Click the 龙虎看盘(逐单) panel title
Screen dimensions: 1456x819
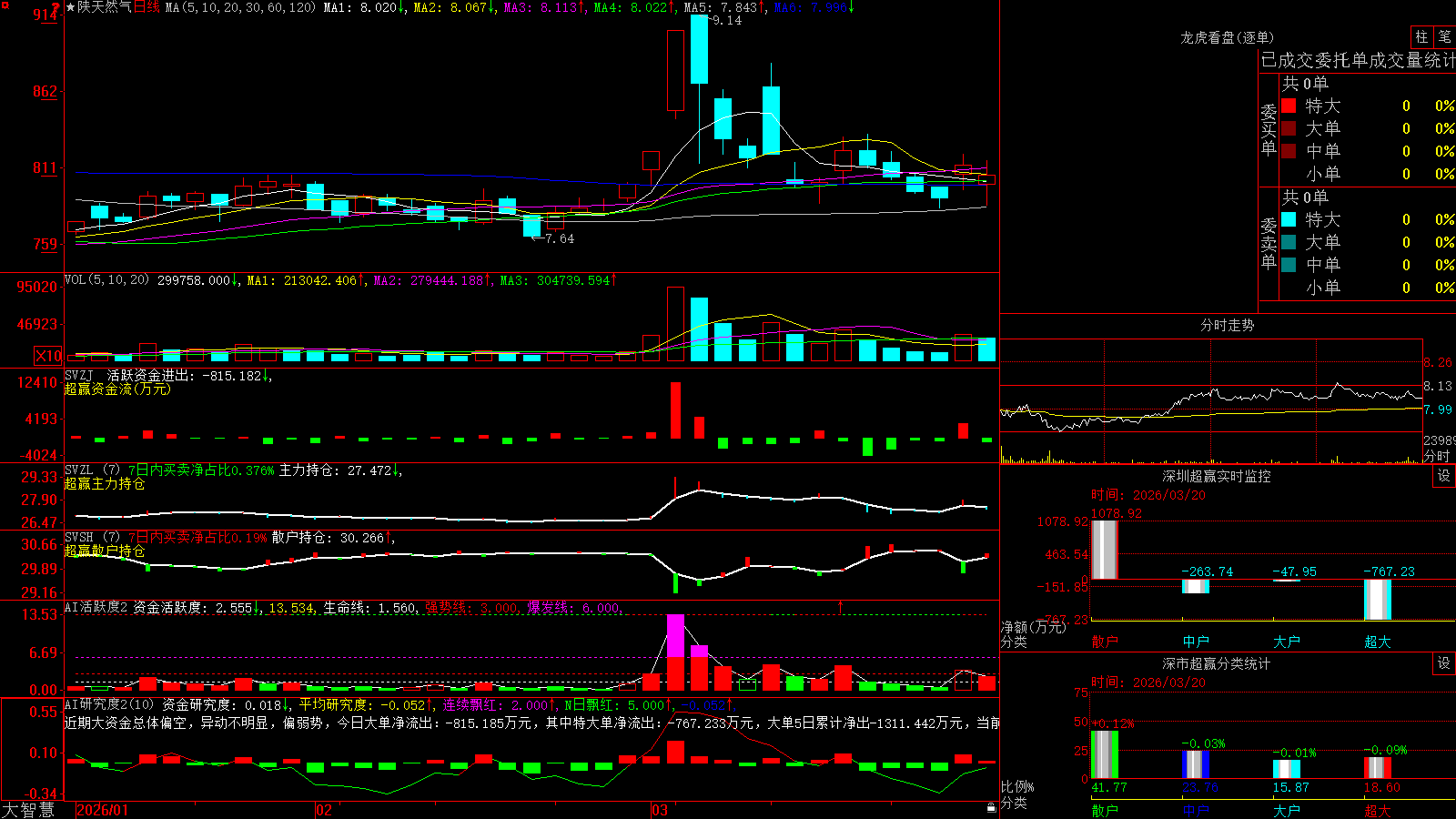[x=1227, y=37]
